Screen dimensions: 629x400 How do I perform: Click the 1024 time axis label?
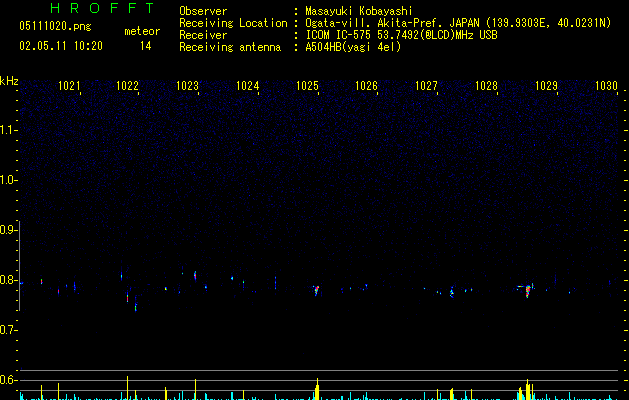pyautogui.click(x=248, y=86)
